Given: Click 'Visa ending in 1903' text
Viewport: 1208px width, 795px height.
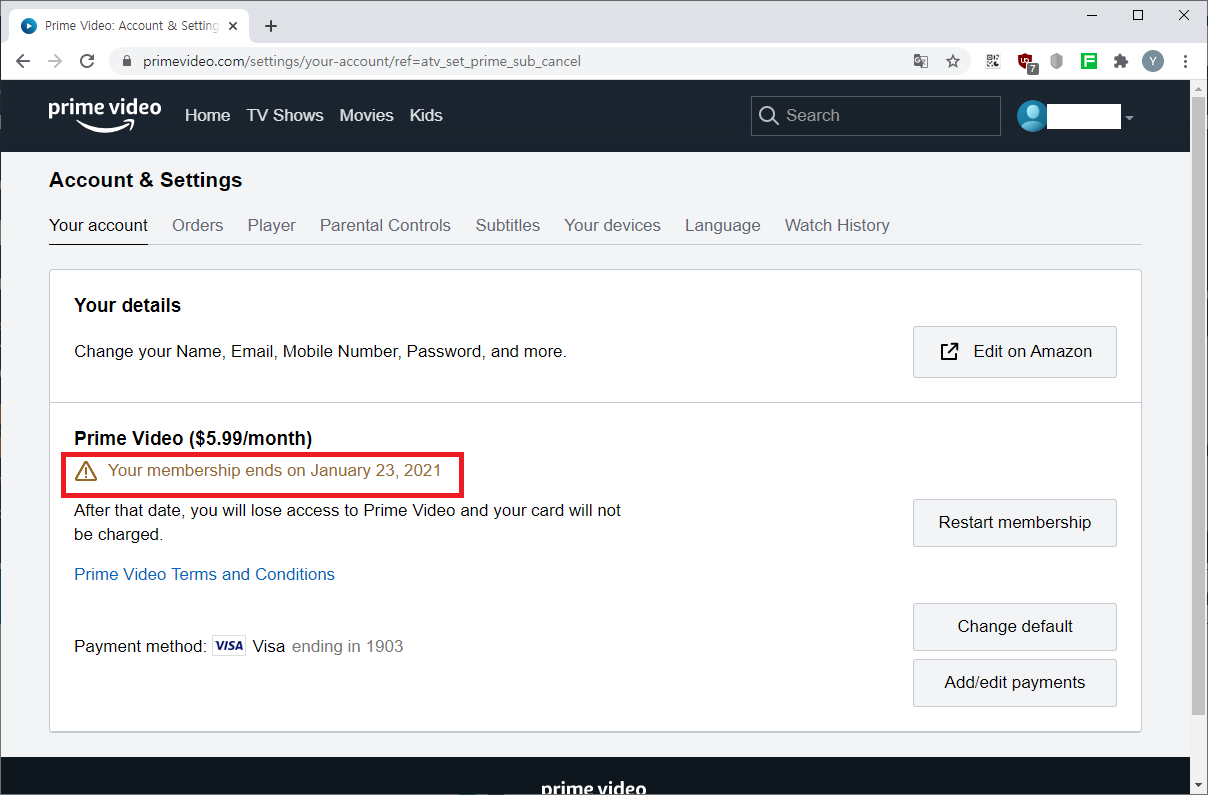Looking at the screenshot, I should 328,647.
